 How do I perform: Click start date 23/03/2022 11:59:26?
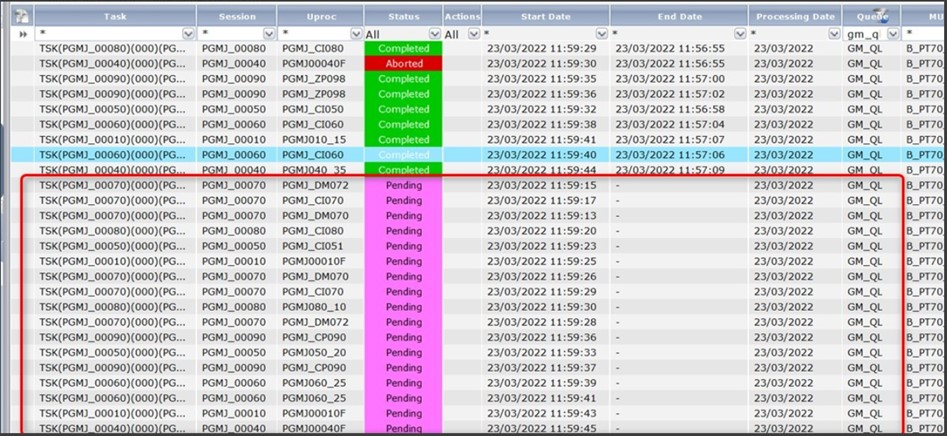pyautogui.click(x=542, y=277)
